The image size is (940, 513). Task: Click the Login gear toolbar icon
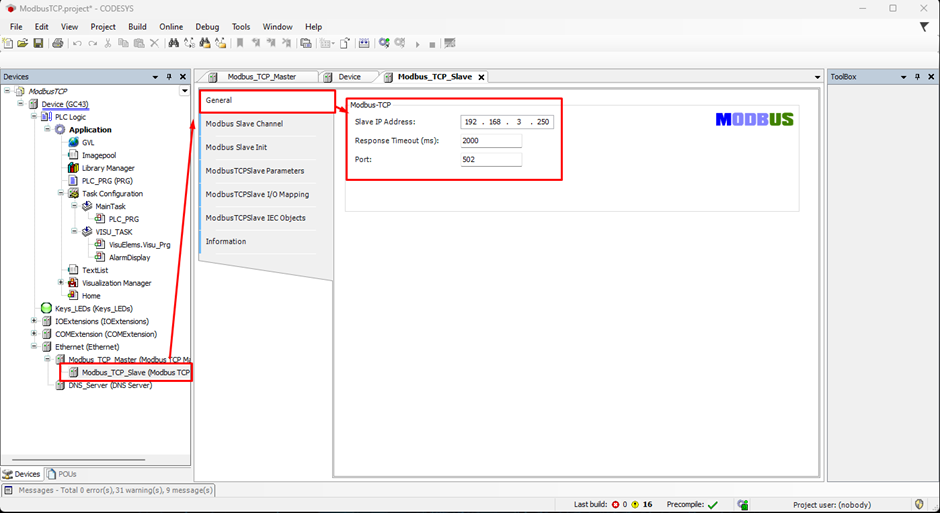coord(384,43)
